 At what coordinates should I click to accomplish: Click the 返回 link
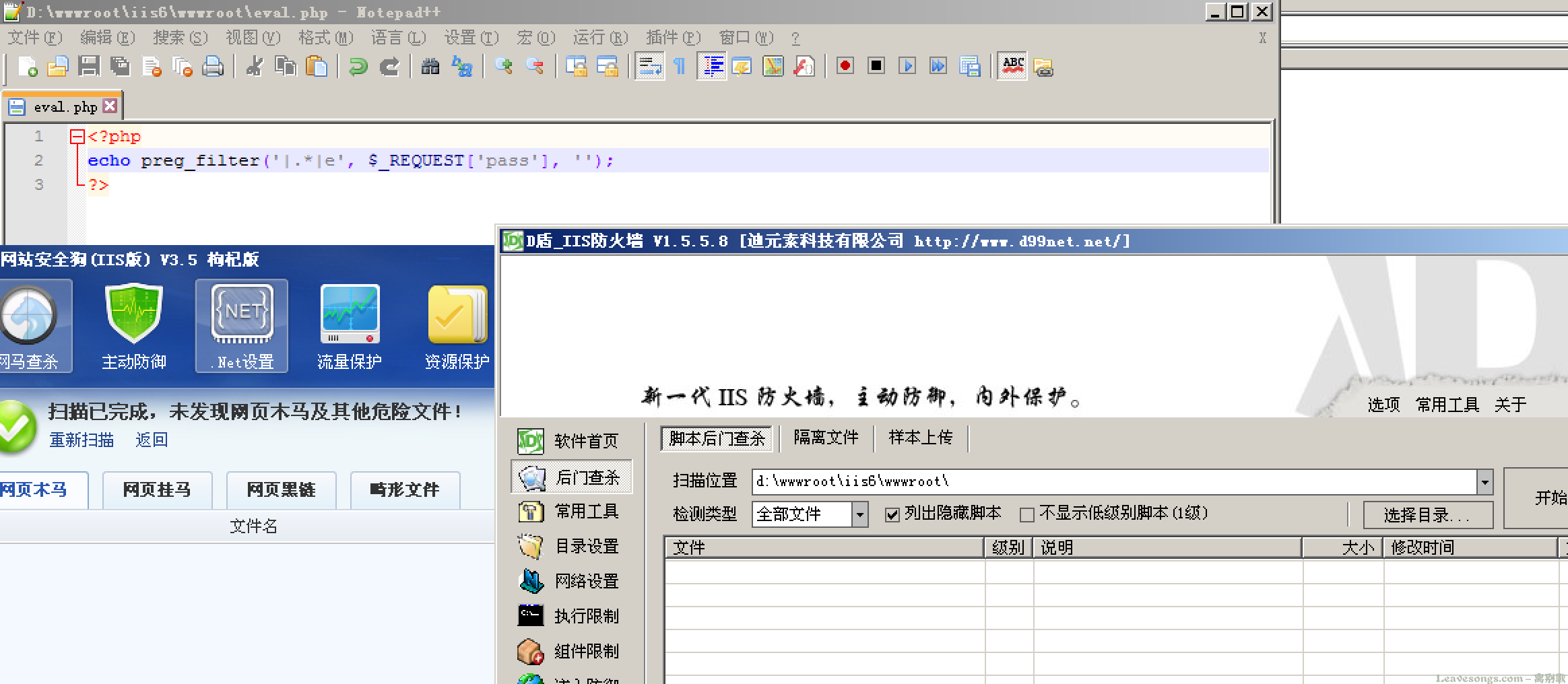tap(152, 440)
